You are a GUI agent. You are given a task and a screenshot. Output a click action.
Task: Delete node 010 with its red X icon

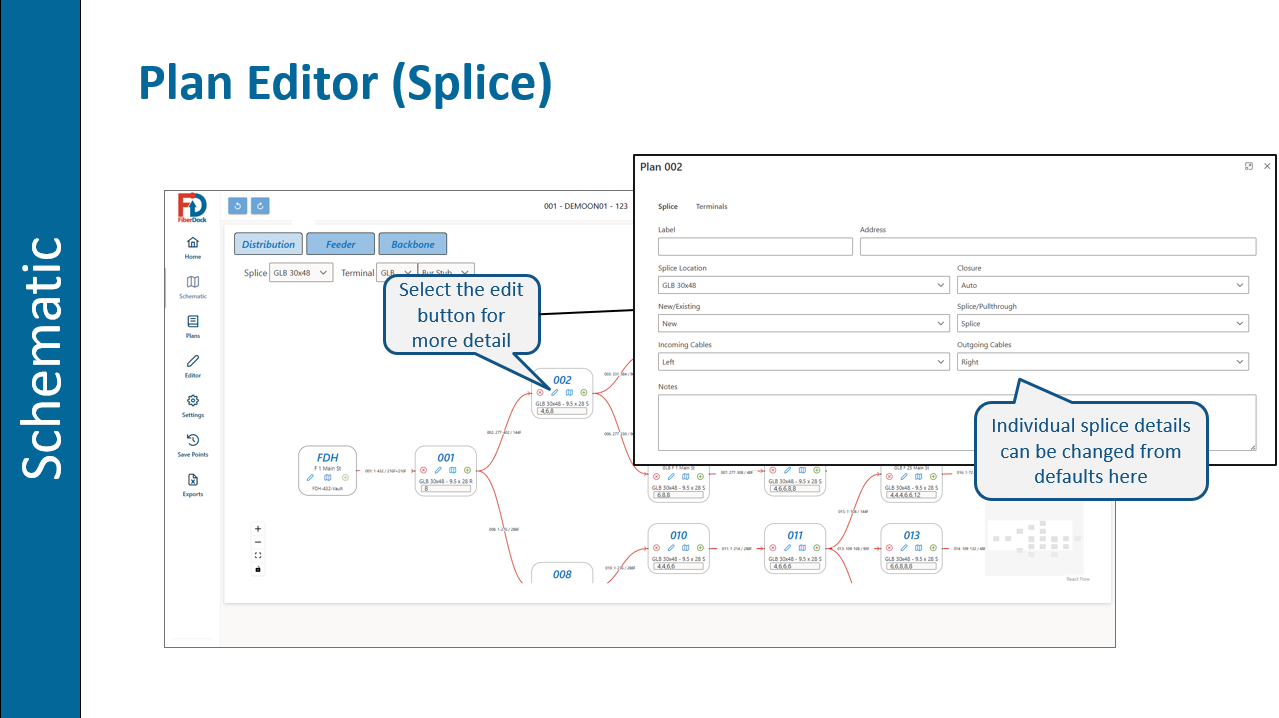[x=657, y=548]
